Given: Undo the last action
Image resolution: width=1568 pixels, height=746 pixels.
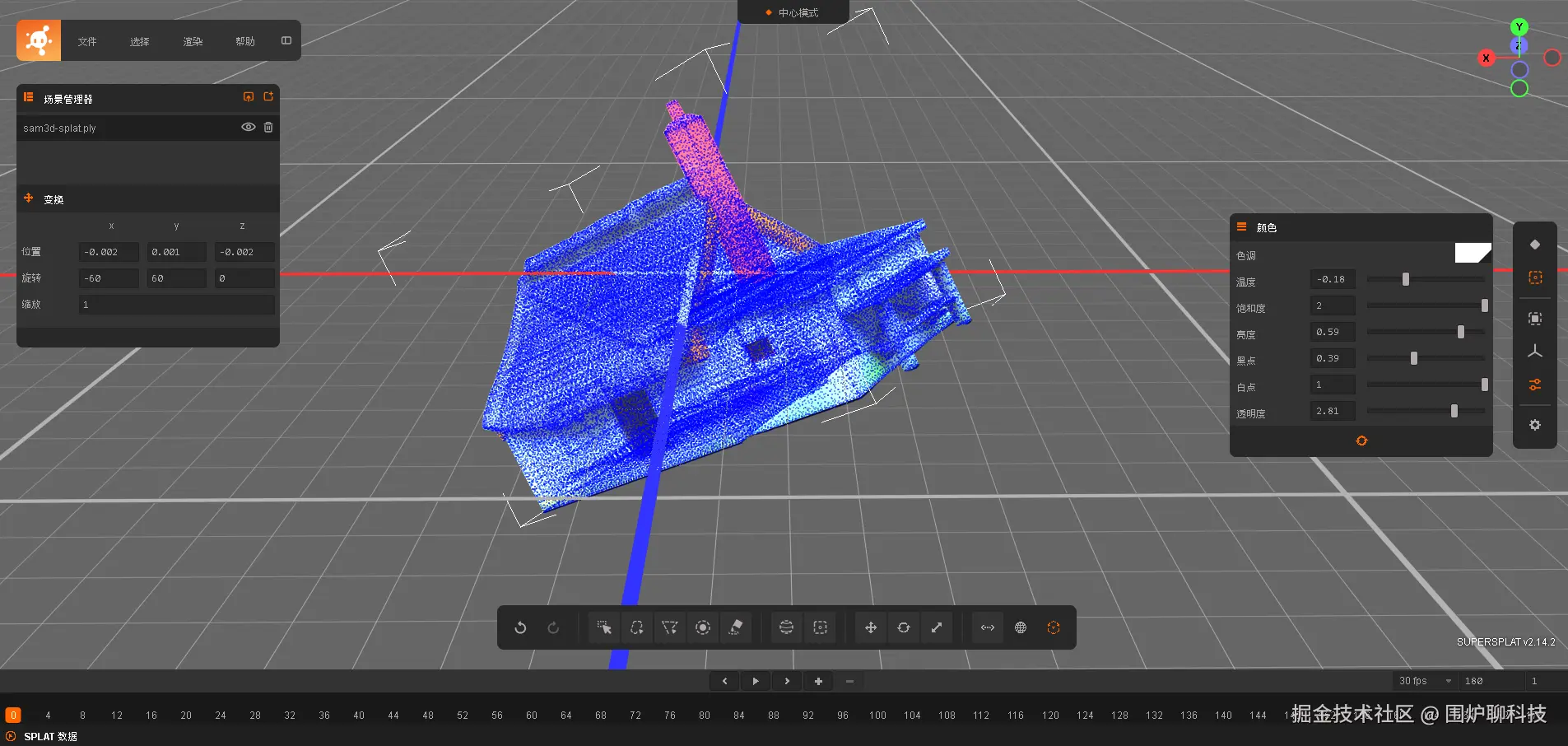Looking at the screenshot, I should point(520,627).
